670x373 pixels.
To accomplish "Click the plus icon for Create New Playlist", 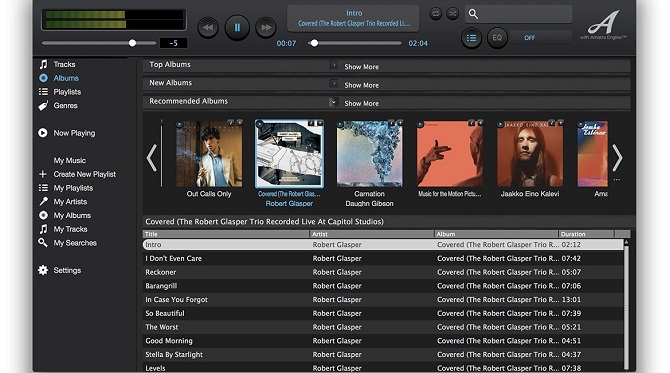I will (43, 174).
